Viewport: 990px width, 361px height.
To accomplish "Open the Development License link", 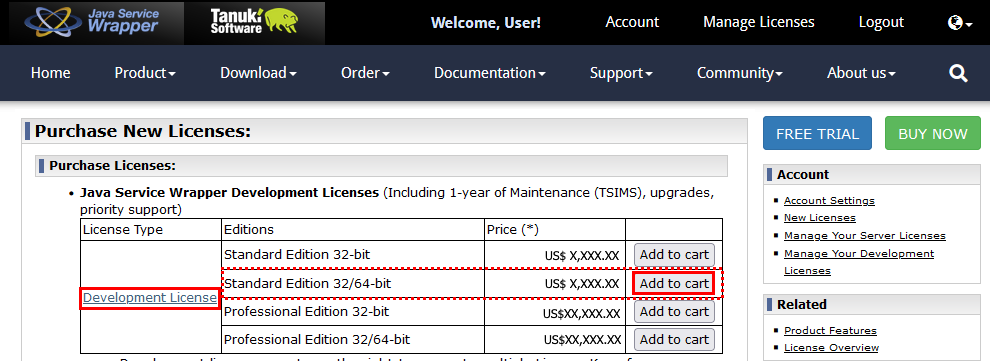I will [150, 298].
